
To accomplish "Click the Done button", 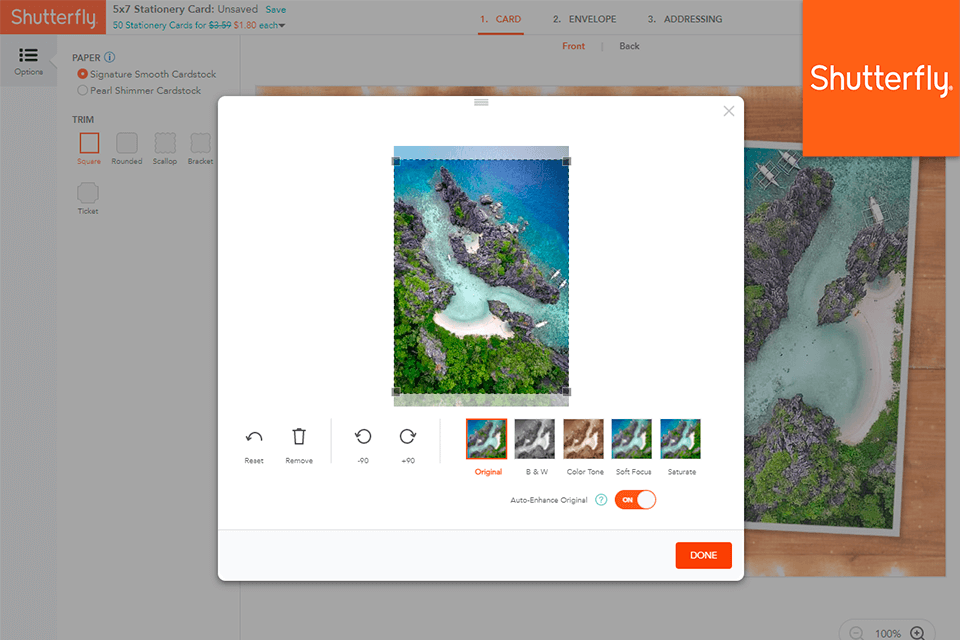I will 703,555.
